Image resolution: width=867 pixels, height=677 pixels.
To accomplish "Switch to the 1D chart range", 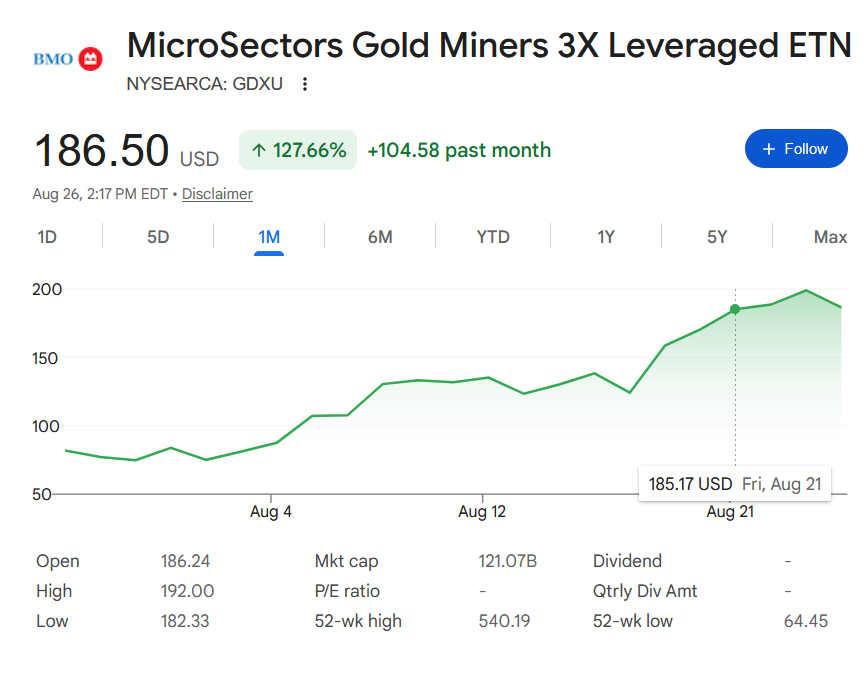I will pos(47,237).
